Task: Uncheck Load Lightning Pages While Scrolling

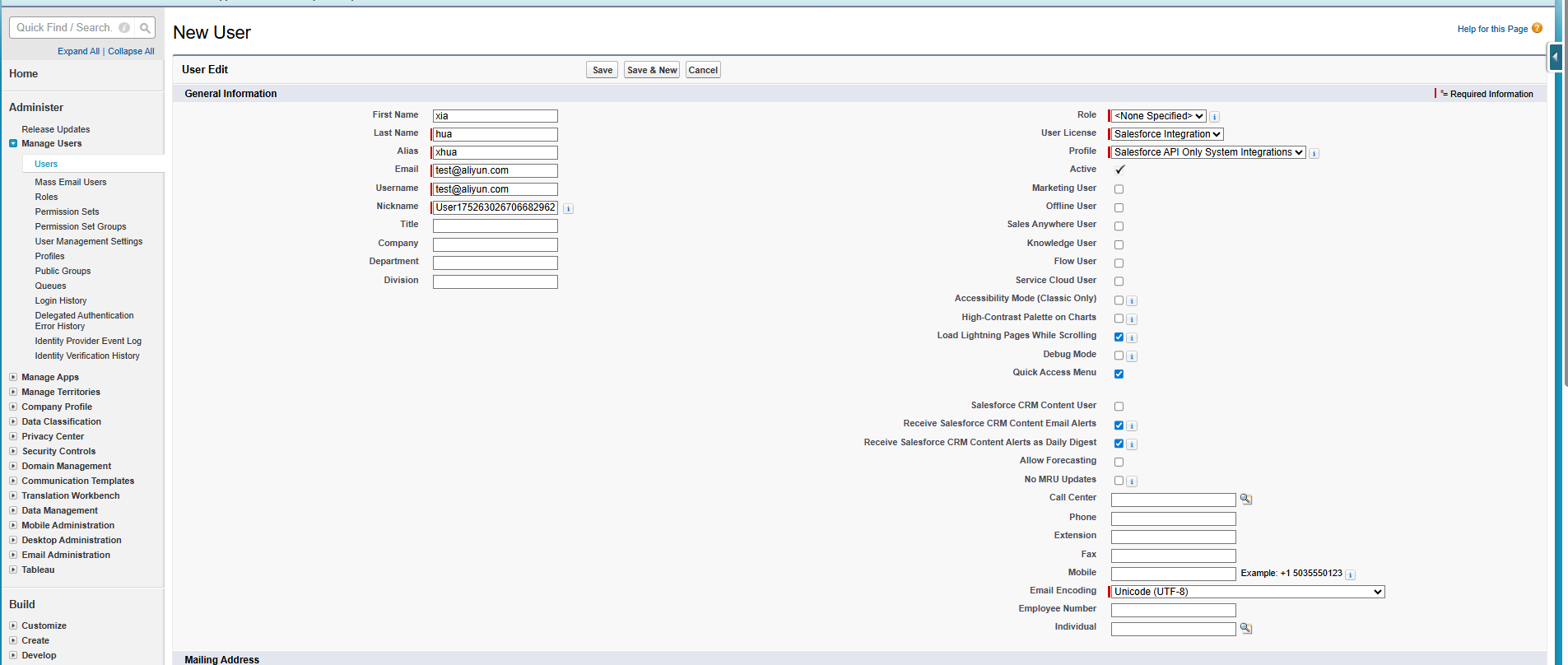Action: [1119, 337]
